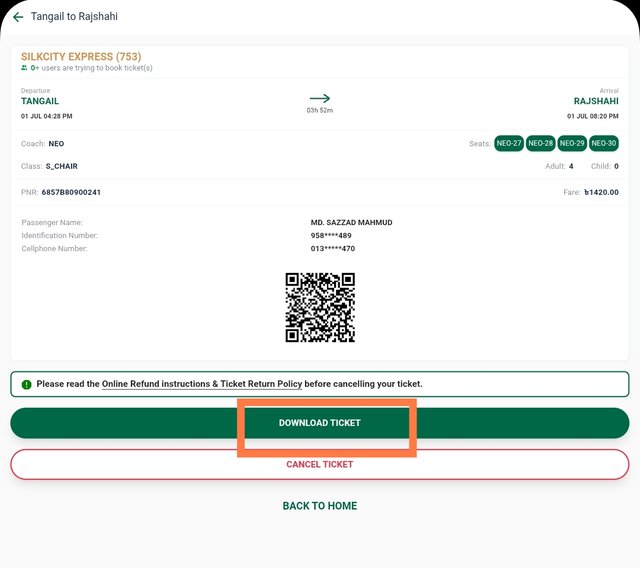This screenshot has height=568, width=640.
Task: Tap Back to Home
Action: click(320, 506)
